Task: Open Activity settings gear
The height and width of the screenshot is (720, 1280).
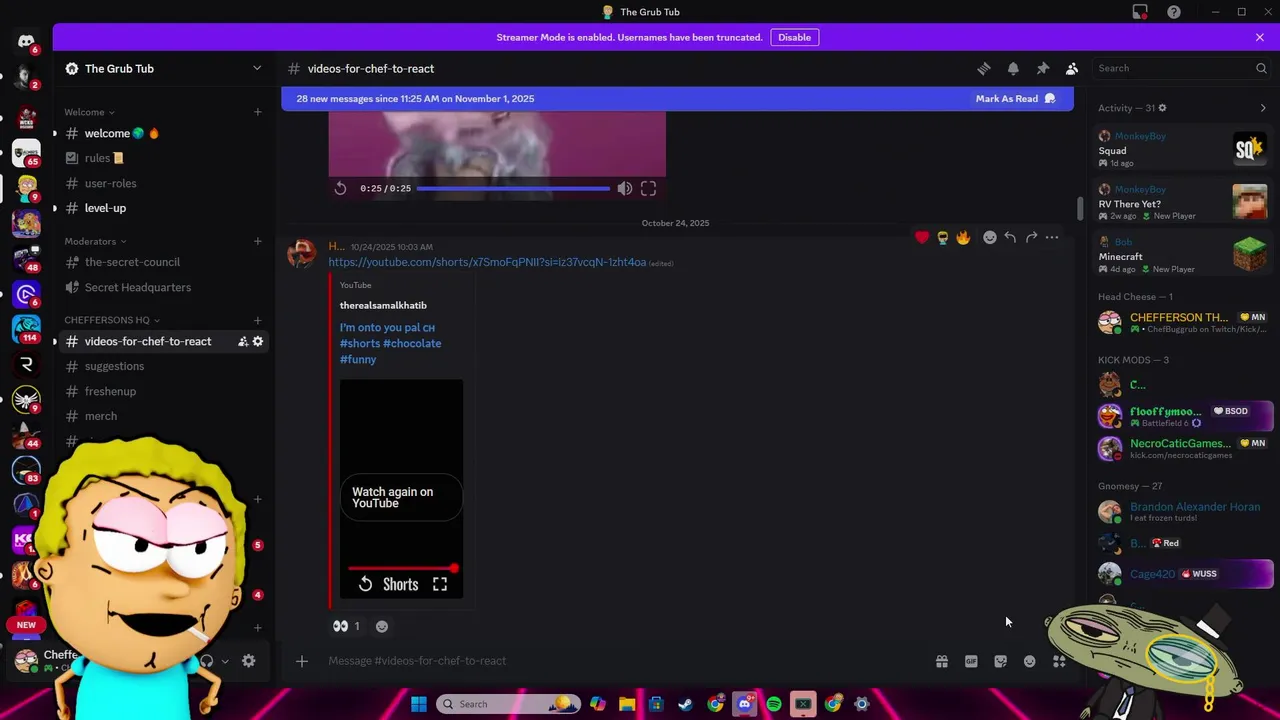Action: [1162, 108]
